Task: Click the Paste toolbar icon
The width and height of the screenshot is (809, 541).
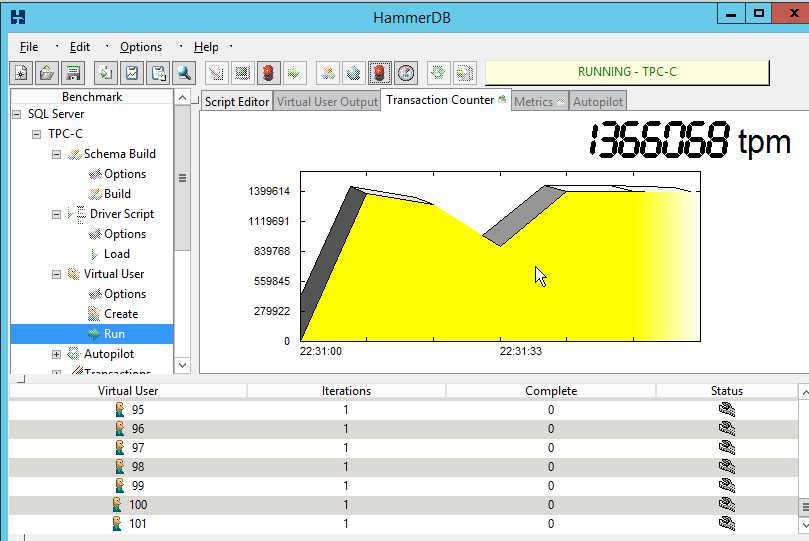Action: point(158,73)
